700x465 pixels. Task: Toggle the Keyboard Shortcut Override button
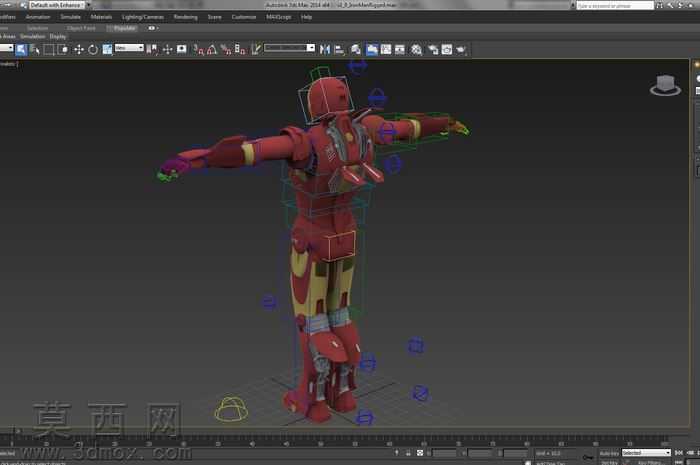tap(181, 50)
